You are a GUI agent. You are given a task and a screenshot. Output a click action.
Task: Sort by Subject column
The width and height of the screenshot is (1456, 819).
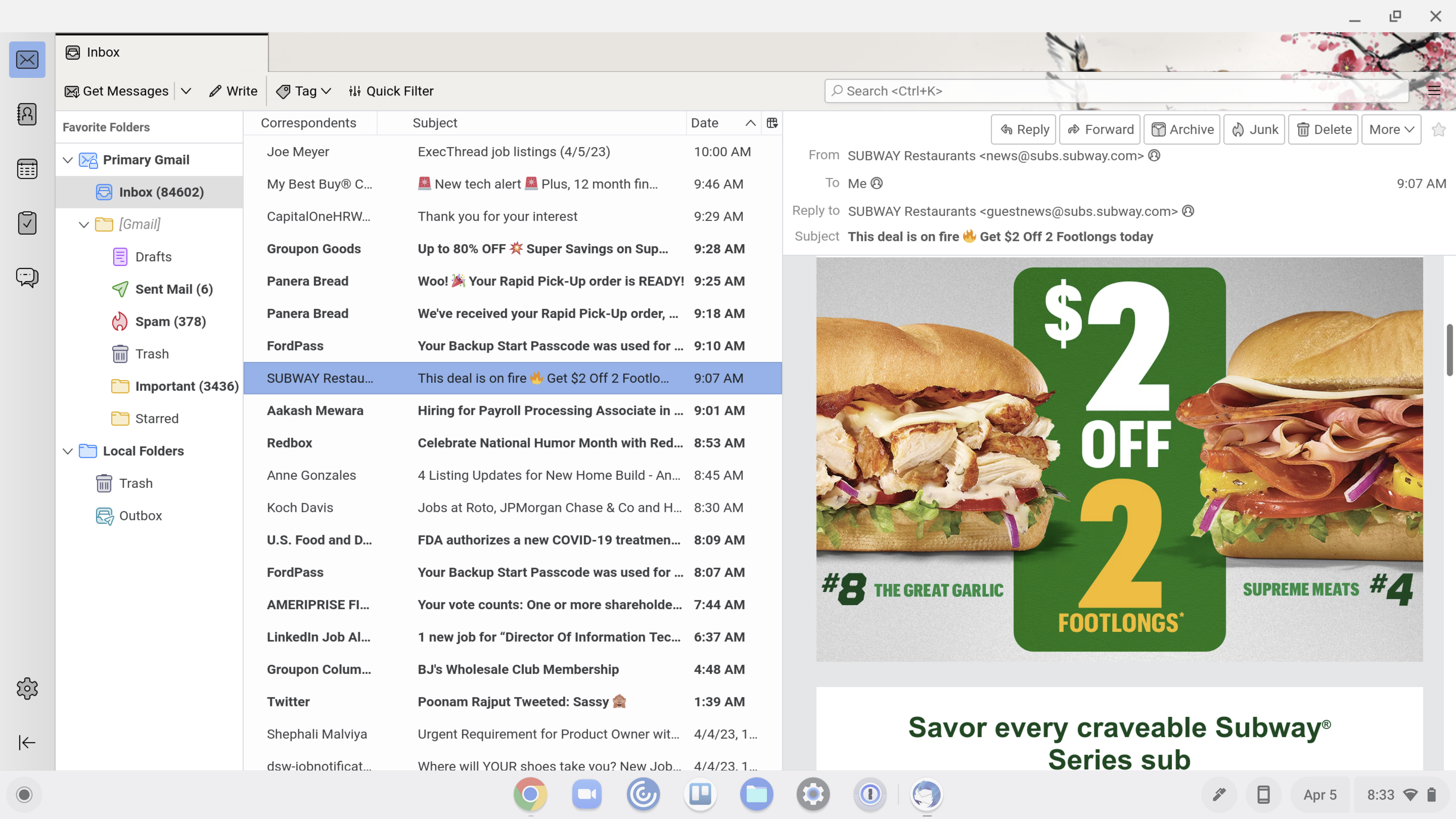[531, 122]
